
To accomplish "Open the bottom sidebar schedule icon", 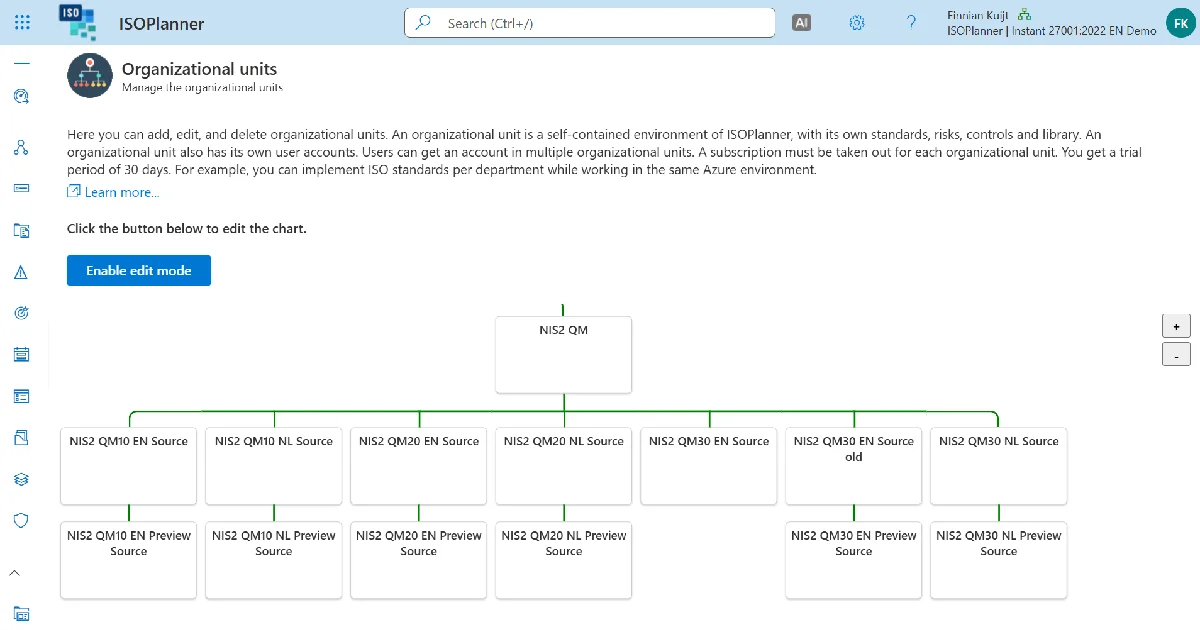I will [x=21, y=613].
